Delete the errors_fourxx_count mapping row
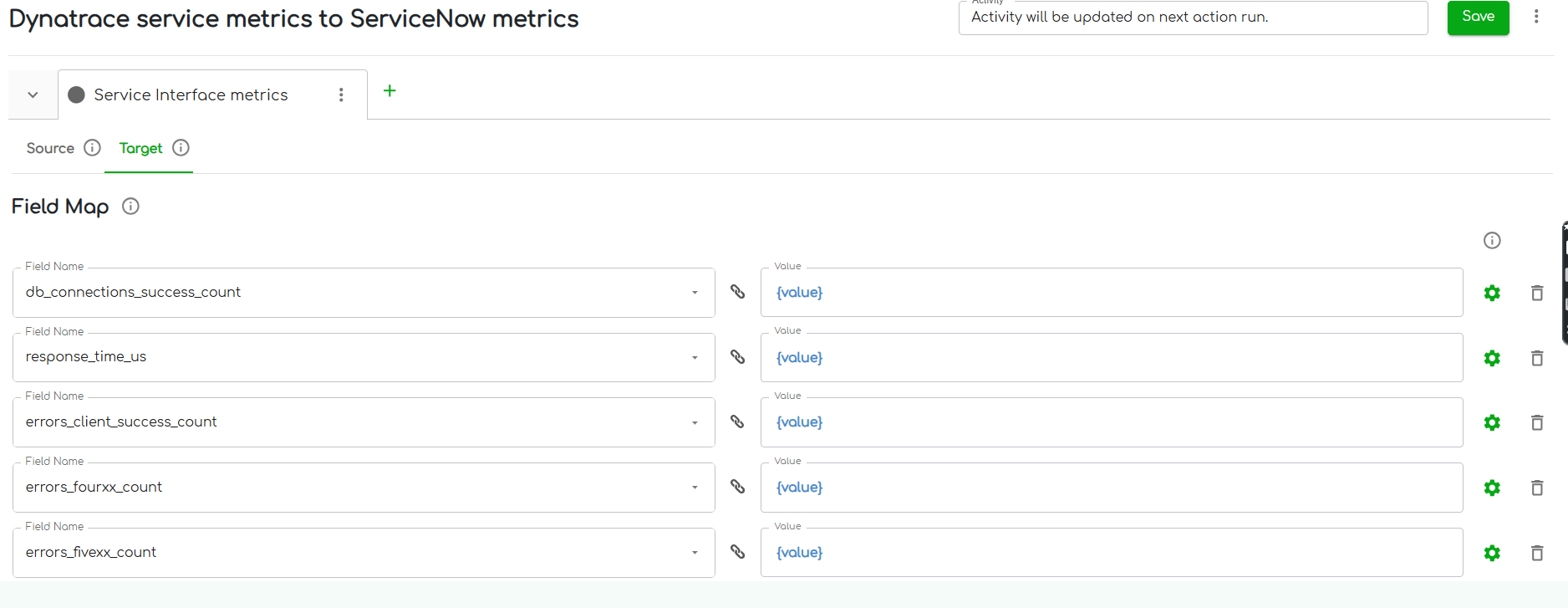 pos(1537,488)
